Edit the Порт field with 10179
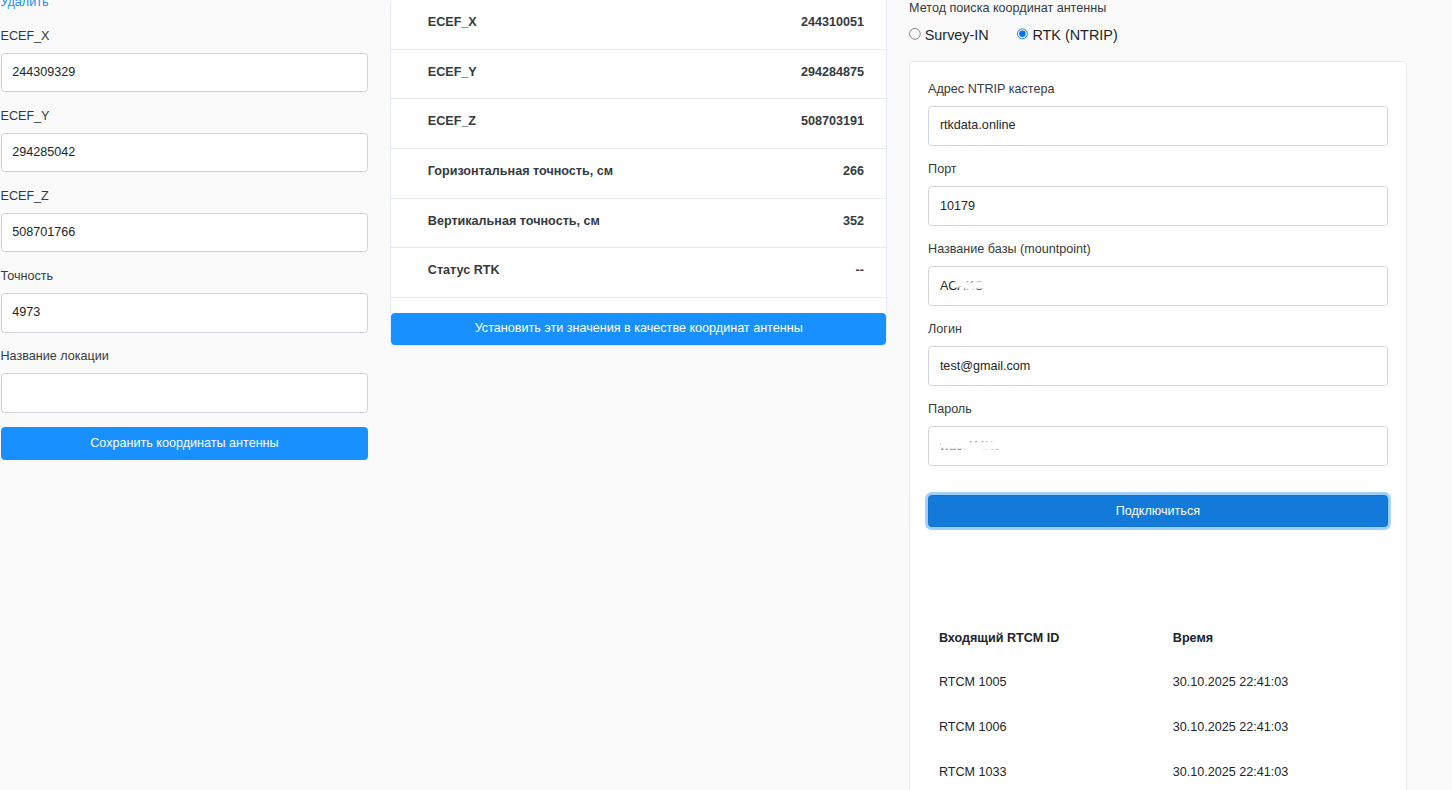Screen dimensions: 1452x790 click(1157, 206)
